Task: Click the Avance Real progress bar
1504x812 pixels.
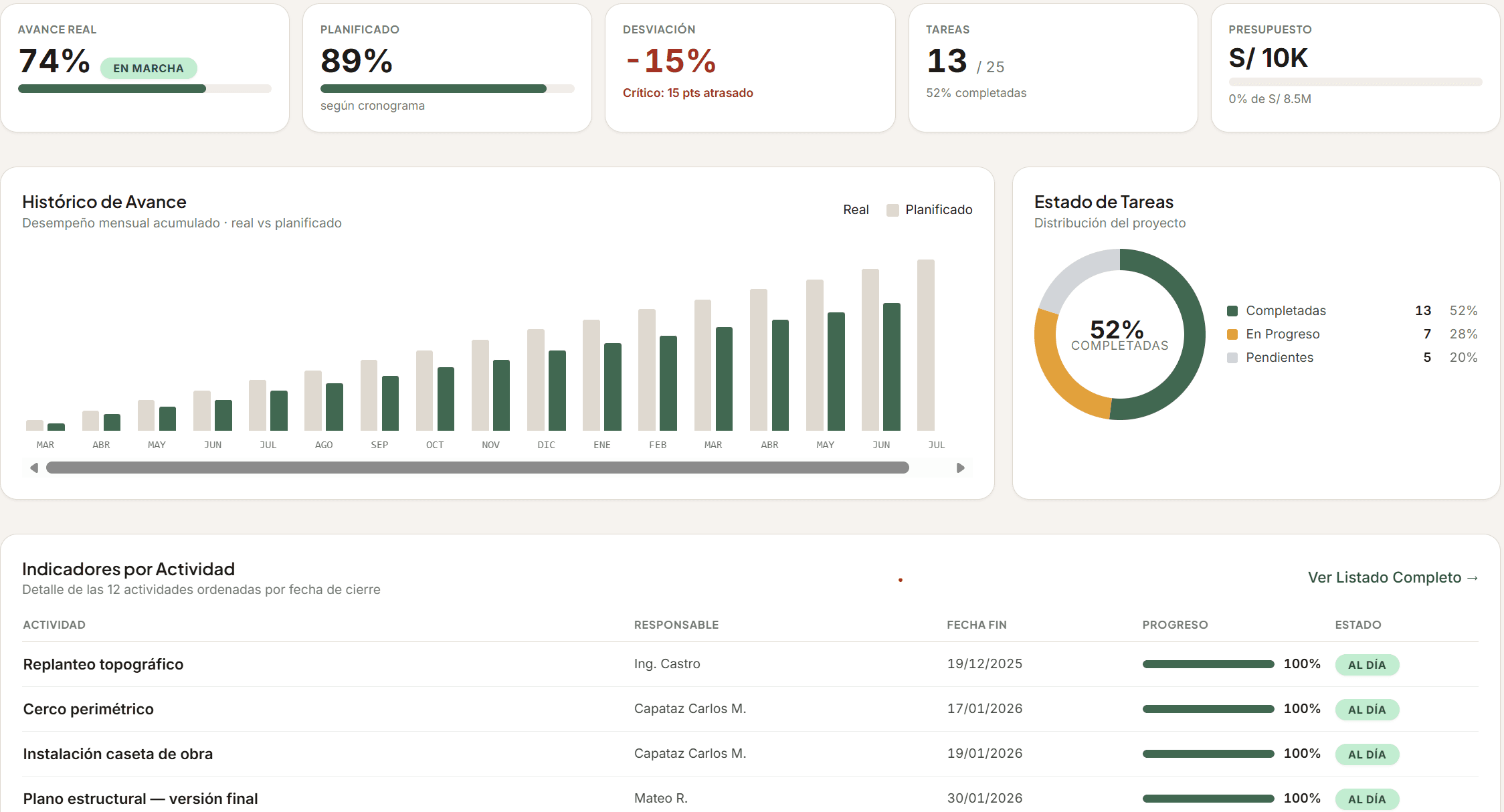Action: point(145,89)
